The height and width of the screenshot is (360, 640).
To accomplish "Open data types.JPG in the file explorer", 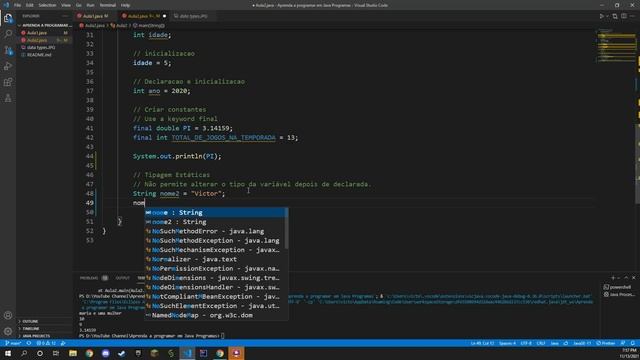I will pyautogui.click(x=41, y=47).
